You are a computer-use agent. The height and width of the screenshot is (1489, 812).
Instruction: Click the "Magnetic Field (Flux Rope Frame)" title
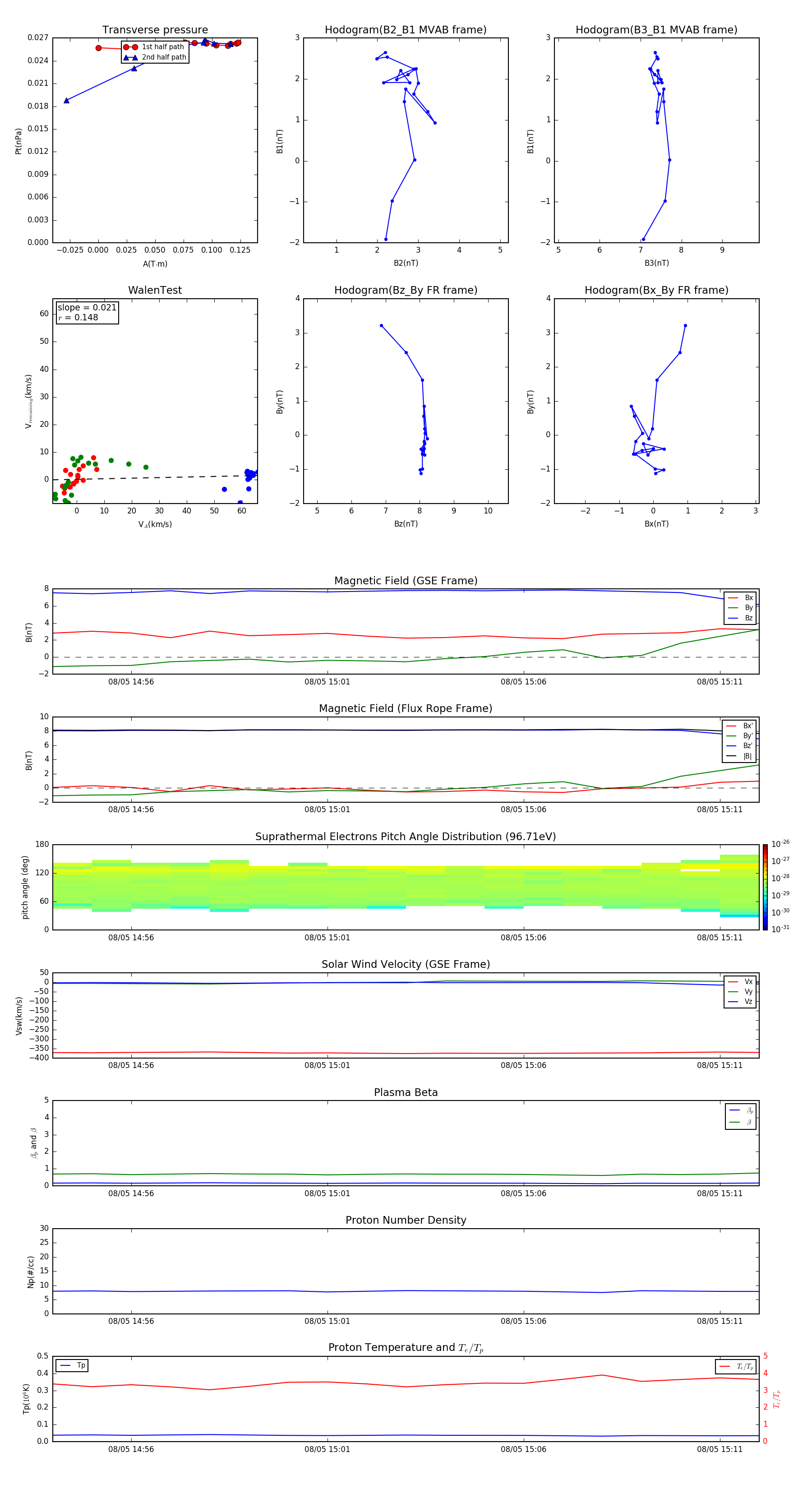point(406,709)
